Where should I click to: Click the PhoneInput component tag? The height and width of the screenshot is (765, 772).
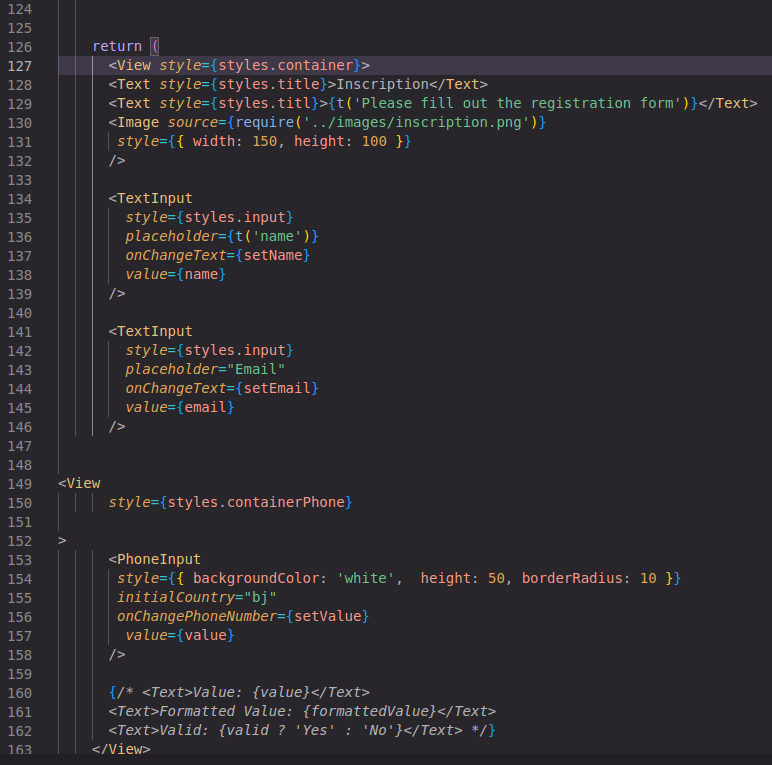(159, 560)
